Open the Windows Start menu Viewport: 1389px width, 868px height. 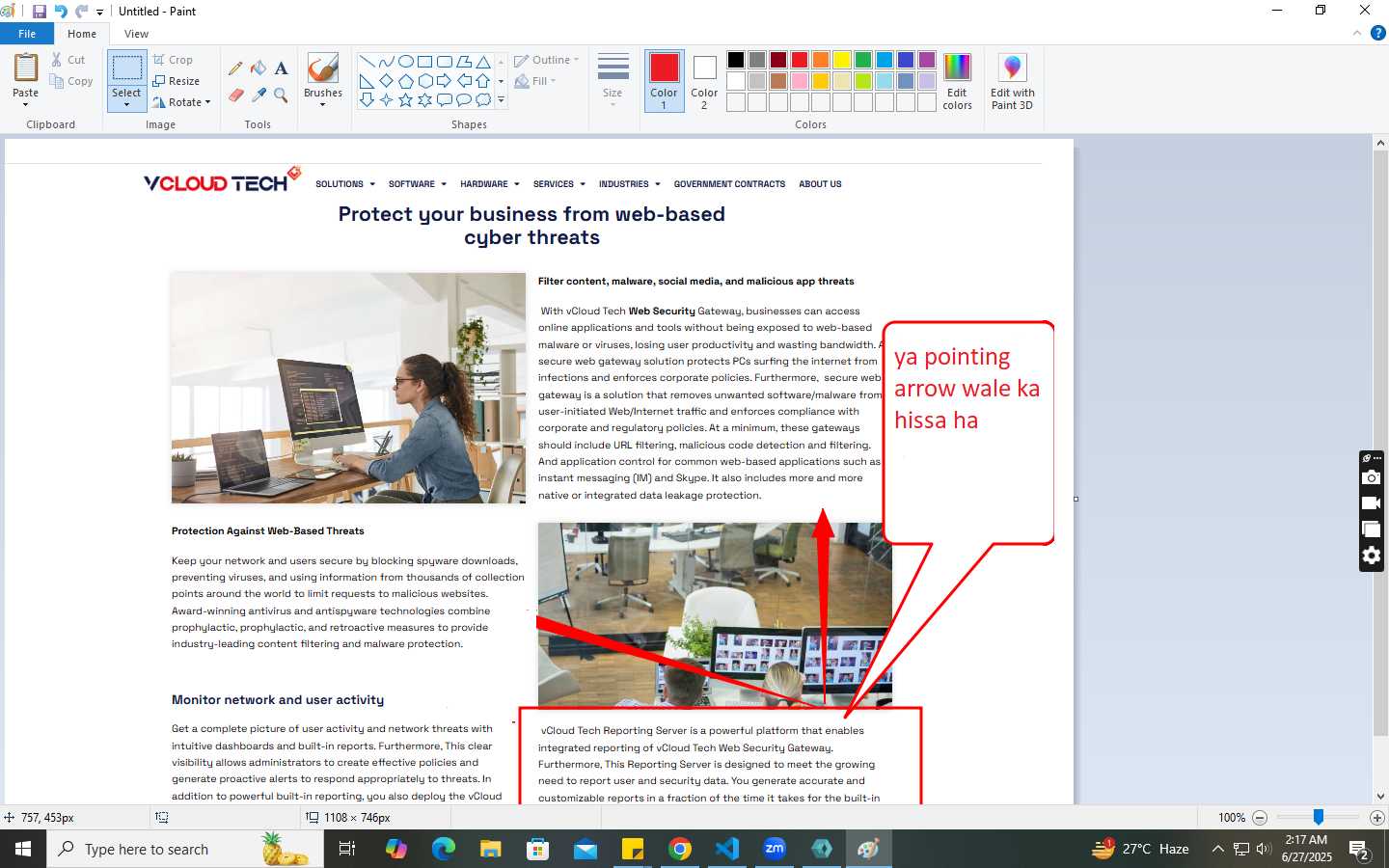23,849
